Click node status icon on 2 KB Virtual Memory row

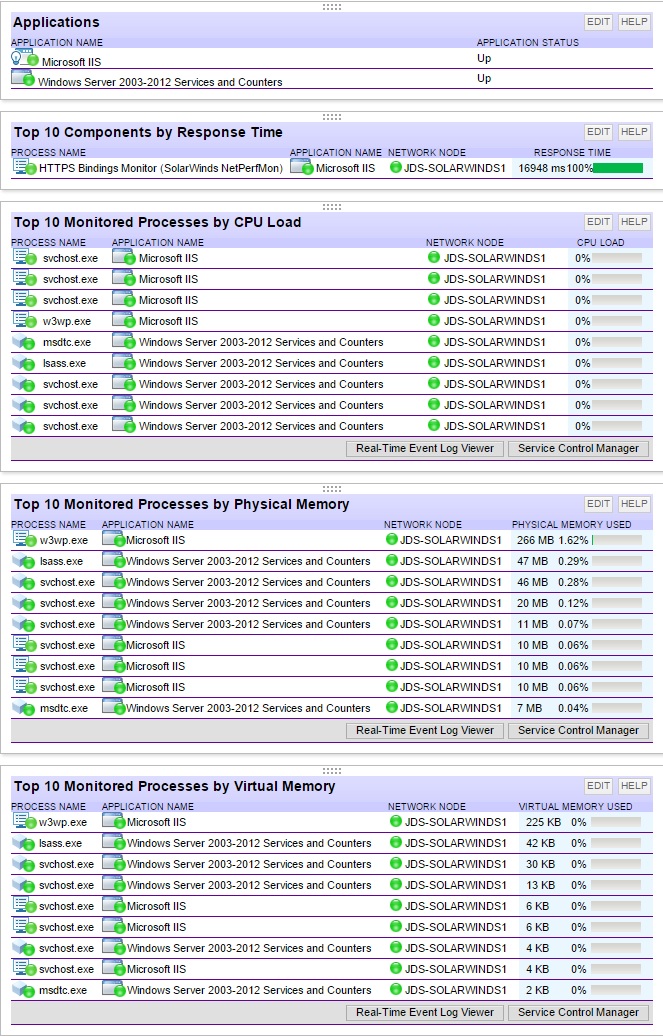[x=396, y=989]
